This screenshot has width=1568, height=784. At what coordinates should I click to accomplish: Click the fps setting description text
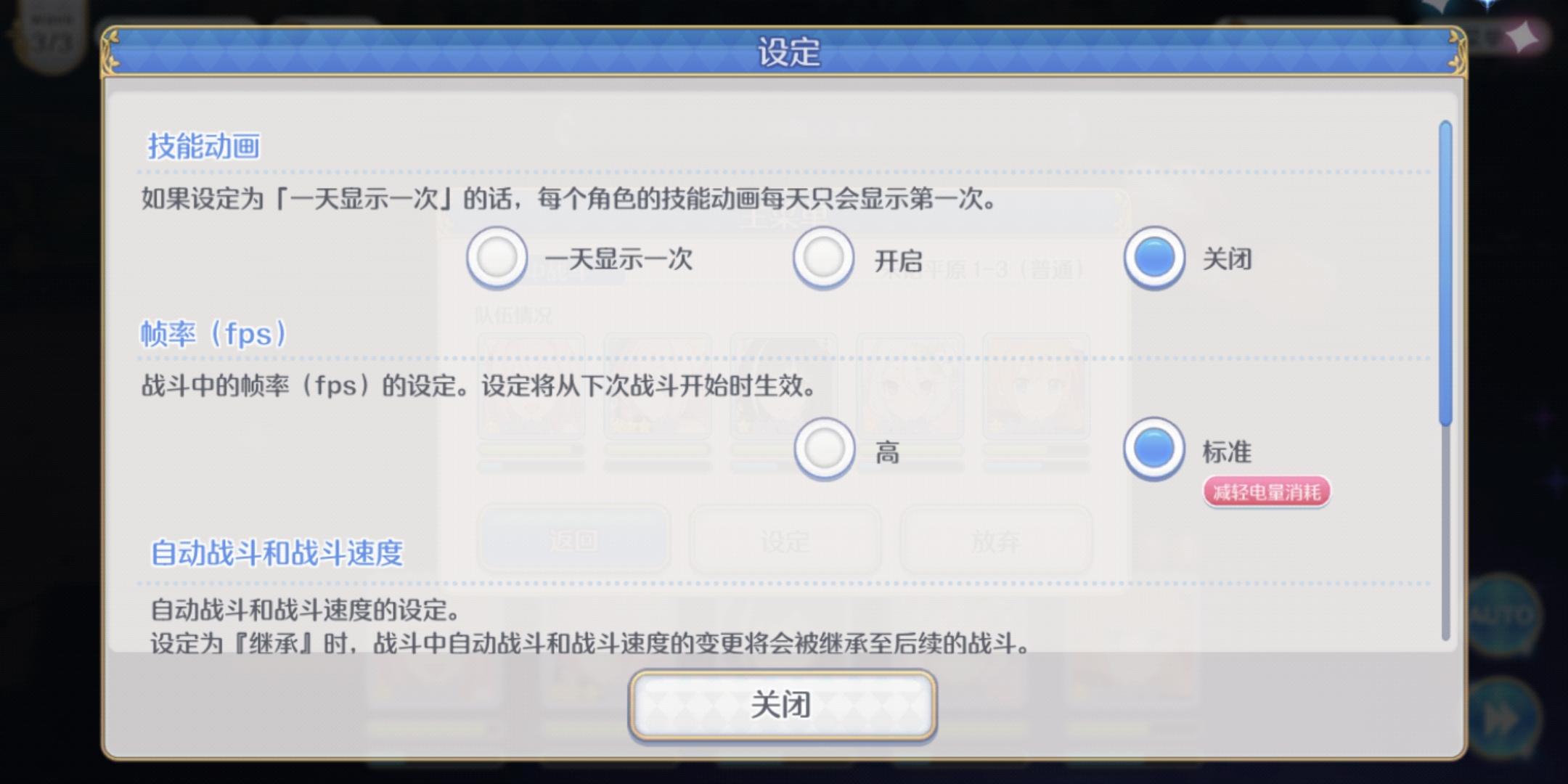pos(480,385)
